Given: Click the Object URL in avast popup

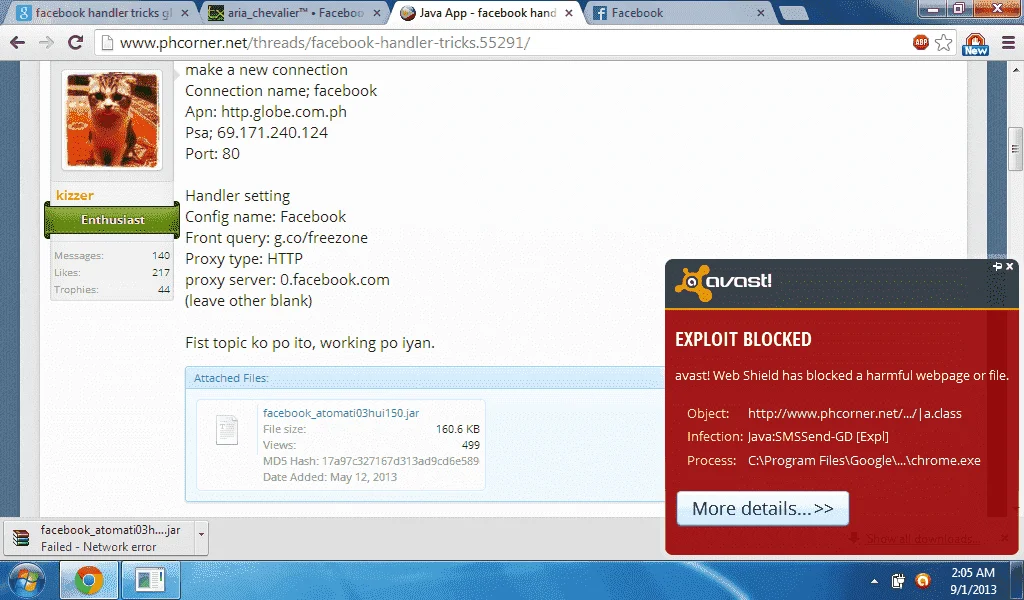Looking at the screenshot, I should pyautogui.click(x=854, y=413).
